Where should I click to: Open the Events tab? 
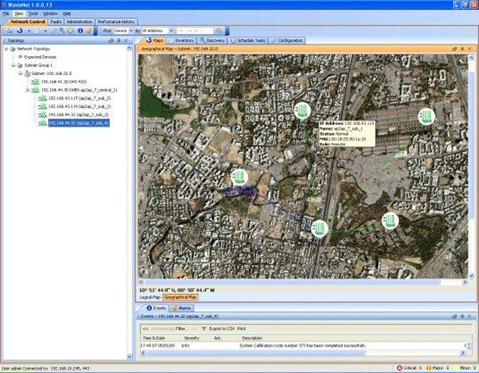156,308
